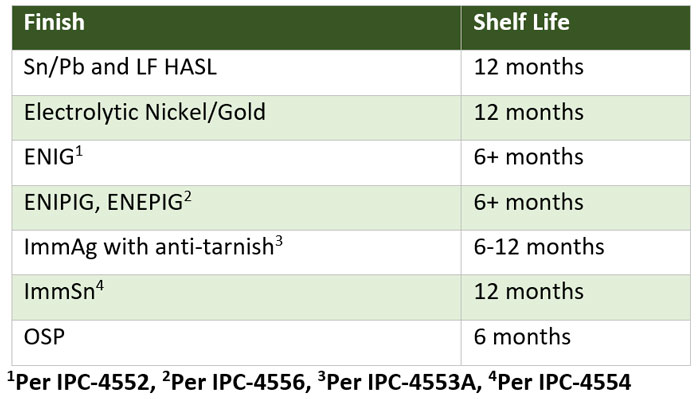This screenshot has width=700, height=399.
Task: Select the ENIPIG, ENEPIG cell
Action: pyautogui.click(x=236, y=208)
